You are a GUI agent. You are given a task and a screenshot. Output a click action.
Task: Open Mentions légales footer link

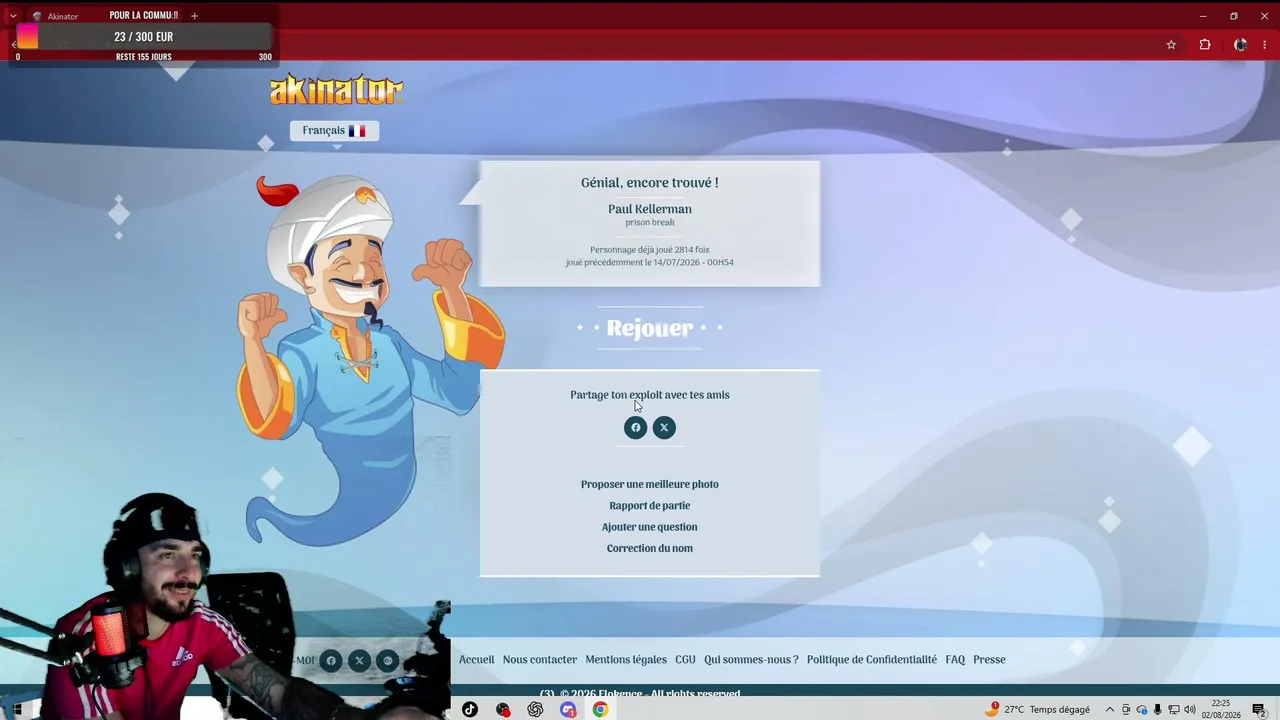coord(626,660)
